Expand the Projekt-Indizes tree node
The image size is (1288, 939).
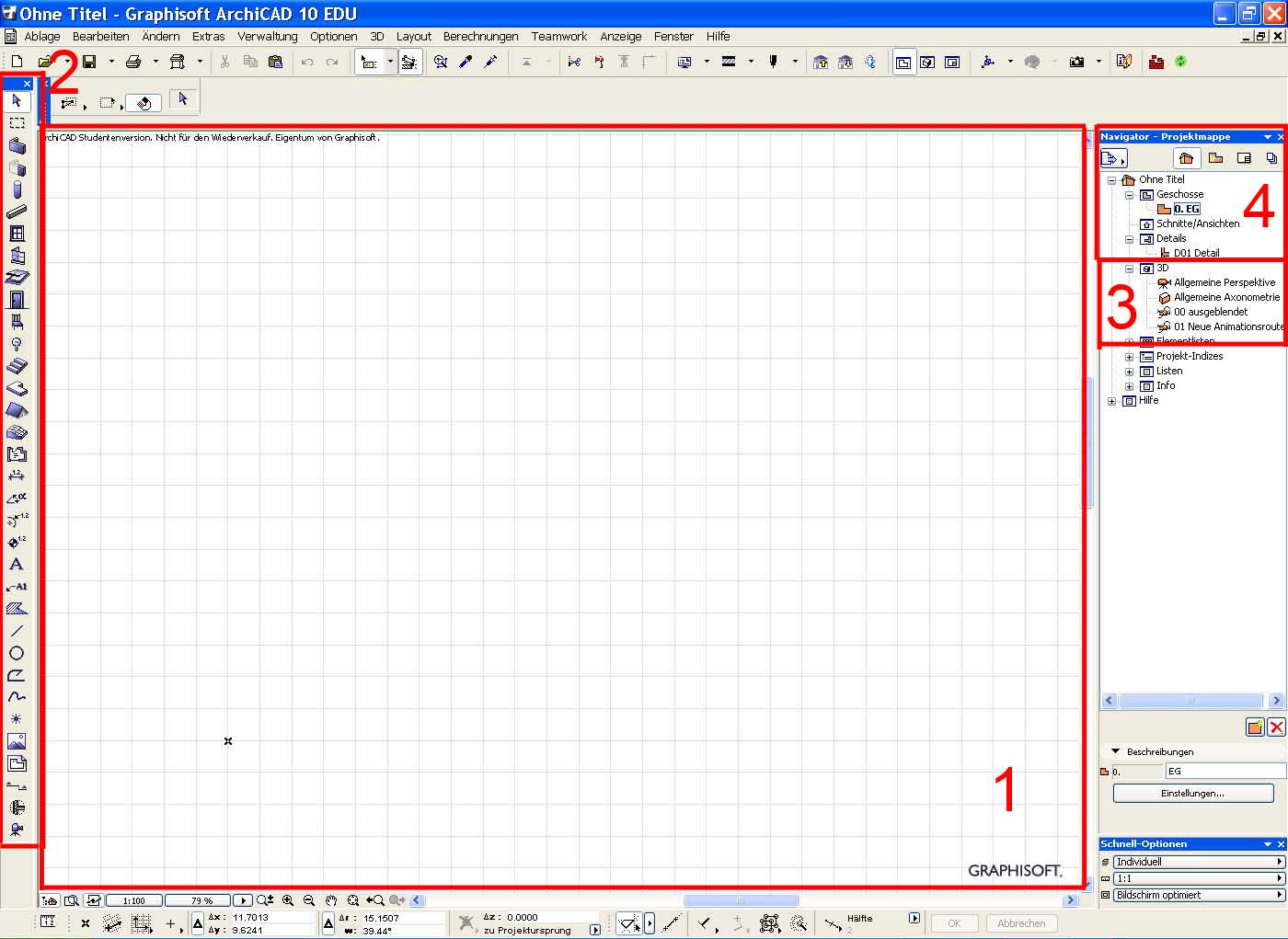pos(1130,357)
